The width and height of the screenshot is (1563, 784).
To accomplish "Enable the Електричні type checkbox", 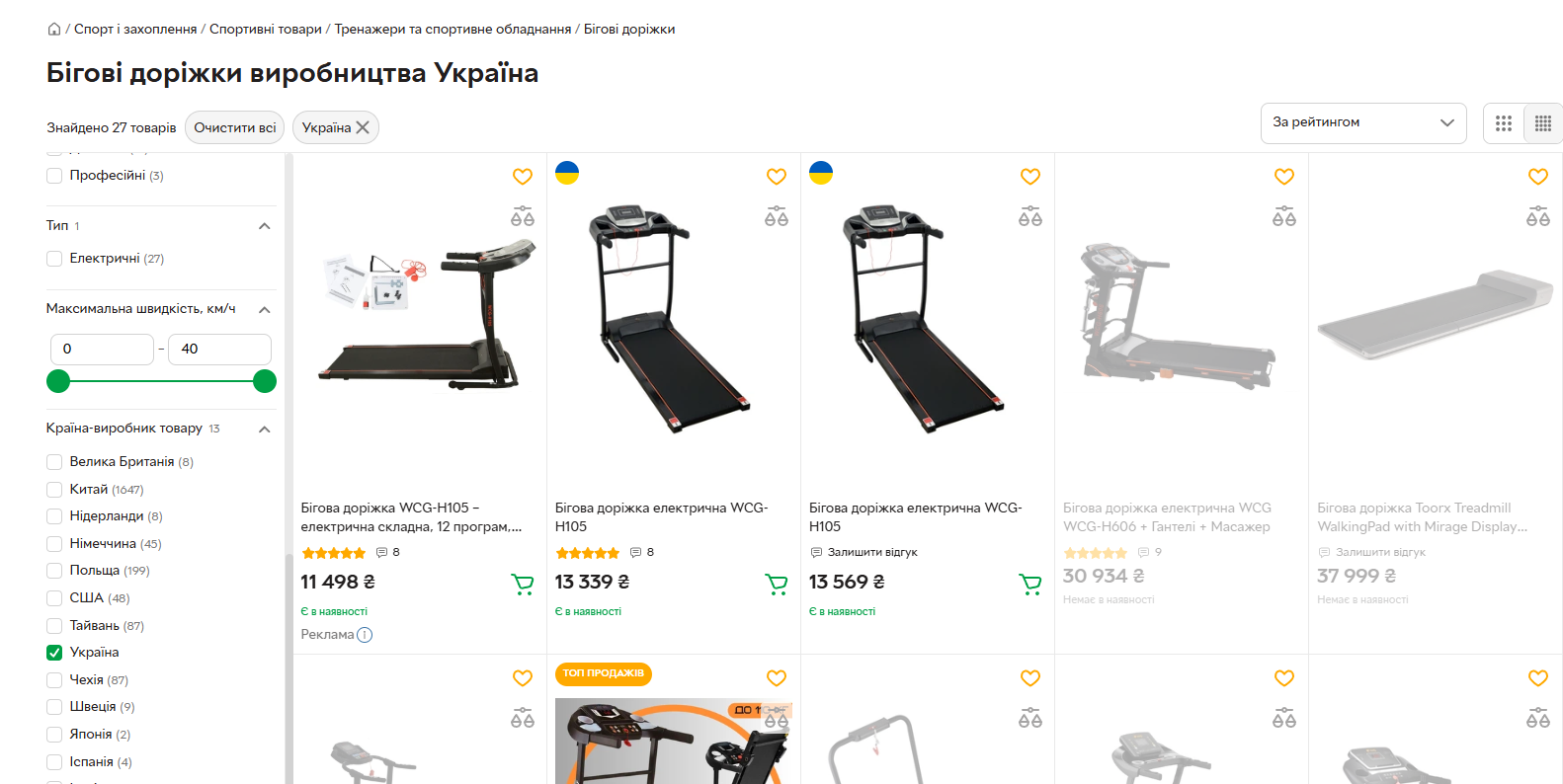I will click(54, 259).
